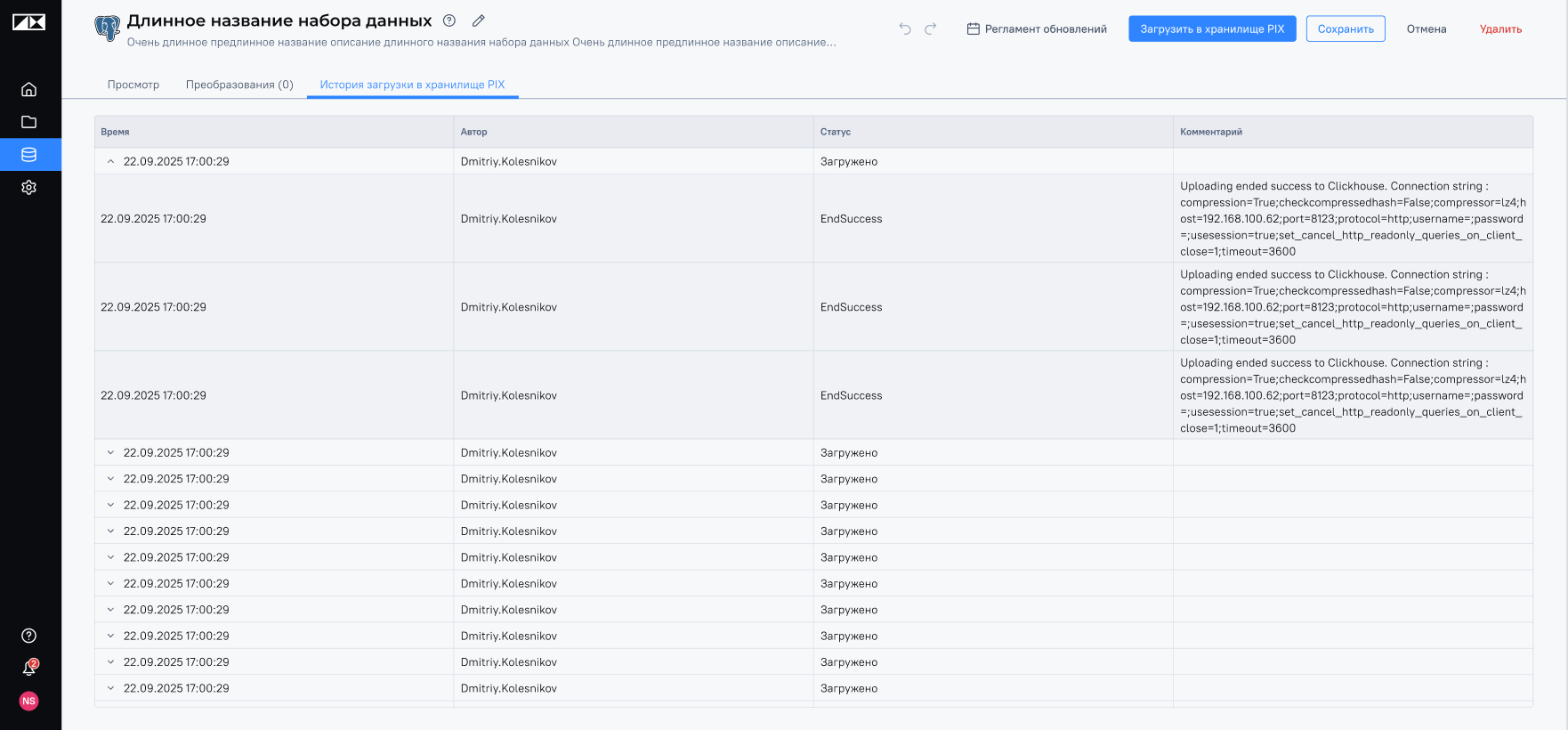
Task: Open the Home page from sidebar
Action: tap(28, 89)
